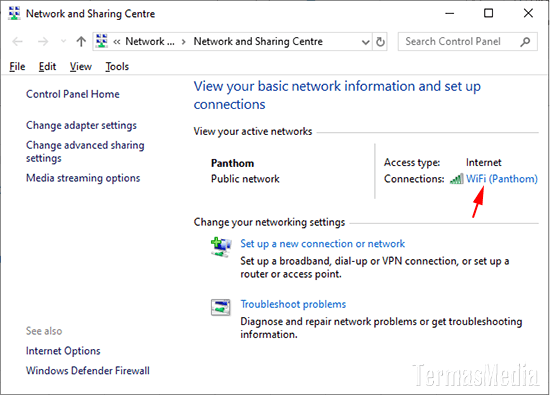Click the breadcrumb separator arrow after Network
The image size is (550, 395).
(183, 42)
